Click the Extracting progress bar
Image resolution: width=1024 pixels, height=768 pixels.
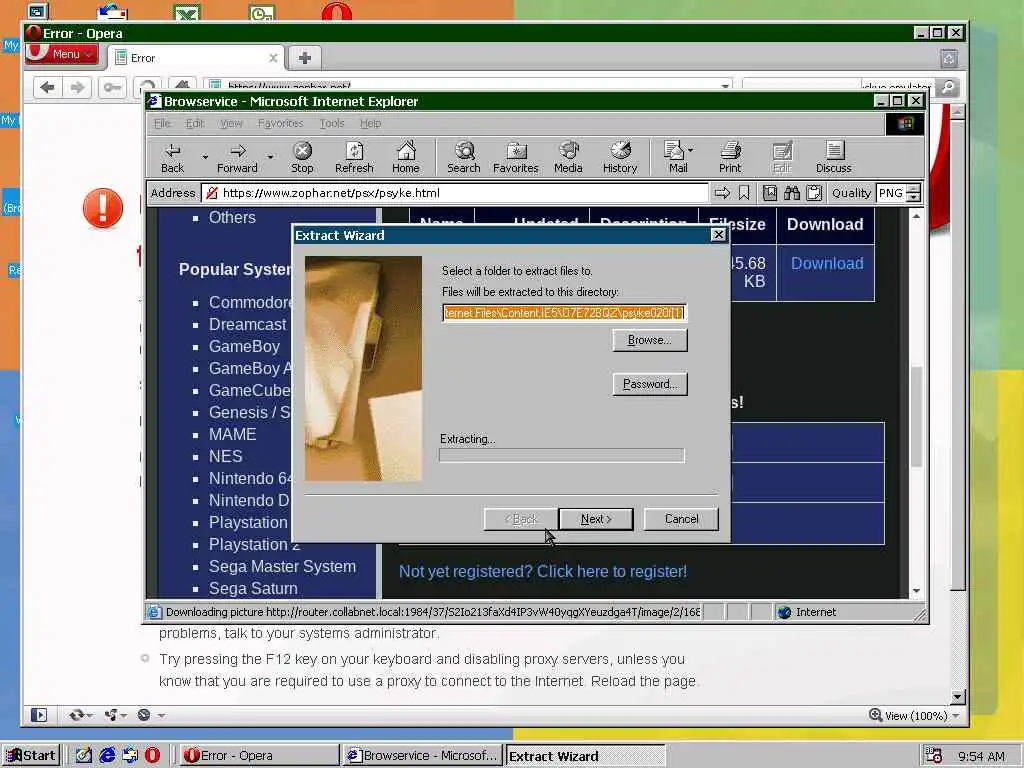pos(562,455)
